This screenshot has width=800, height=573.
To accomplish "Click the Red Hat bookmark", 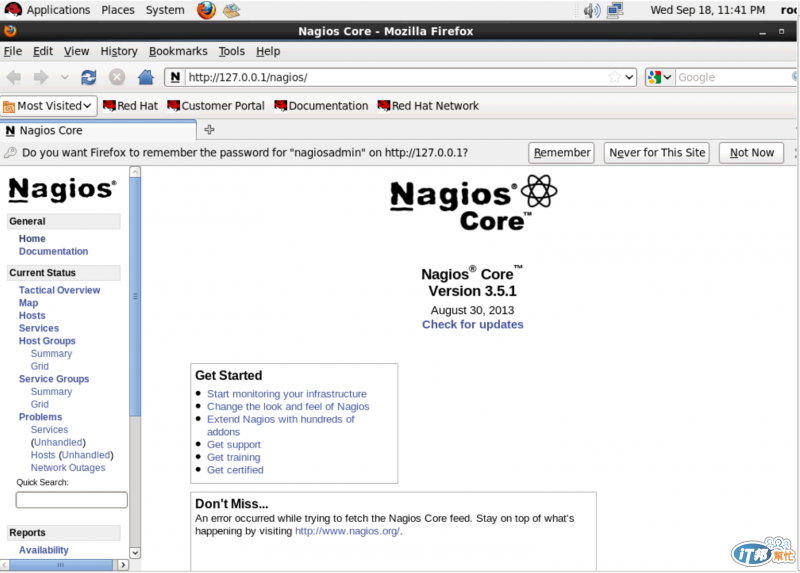I will pos(130,106).
